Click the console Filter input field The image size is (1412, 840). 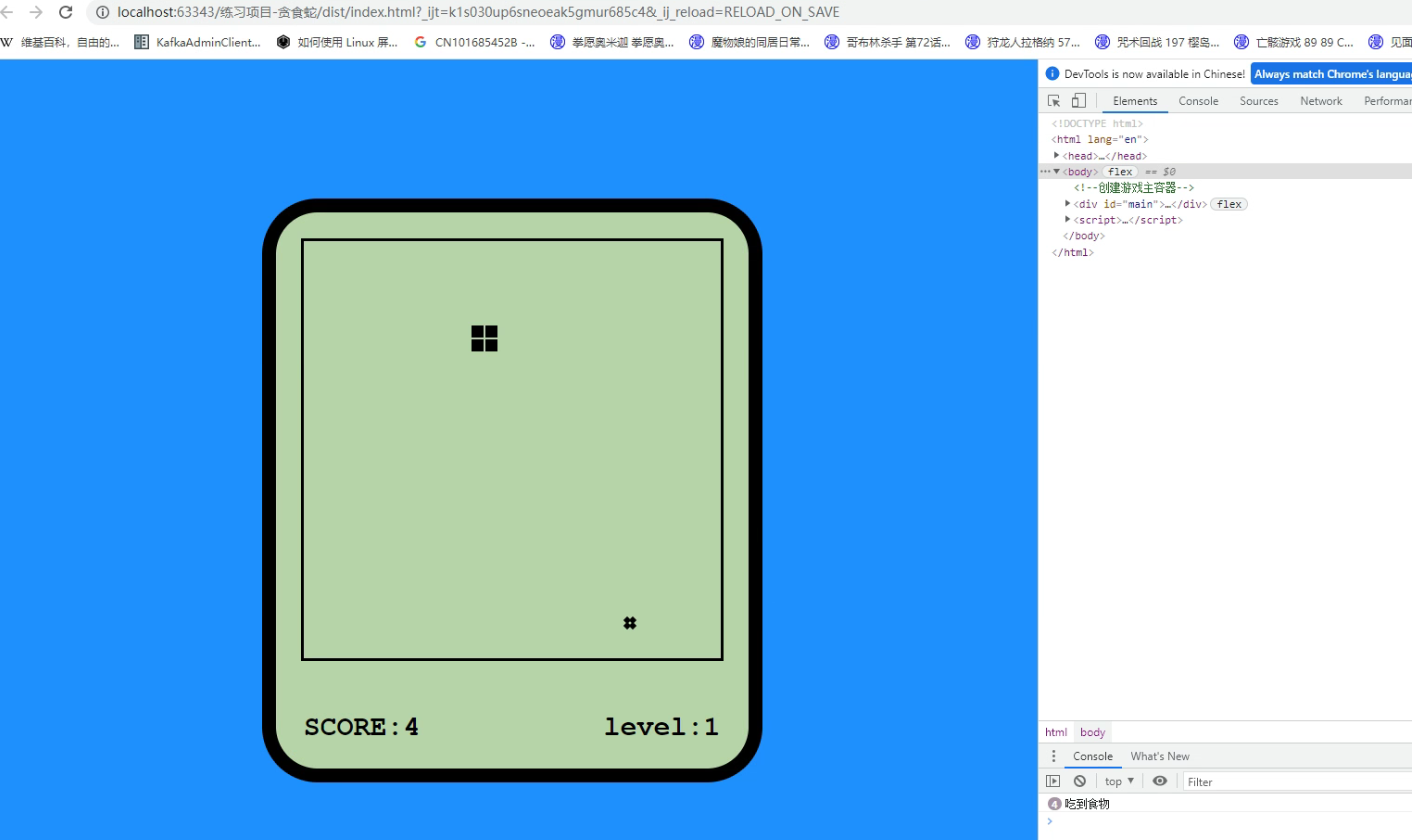[x=1298, y=782]
